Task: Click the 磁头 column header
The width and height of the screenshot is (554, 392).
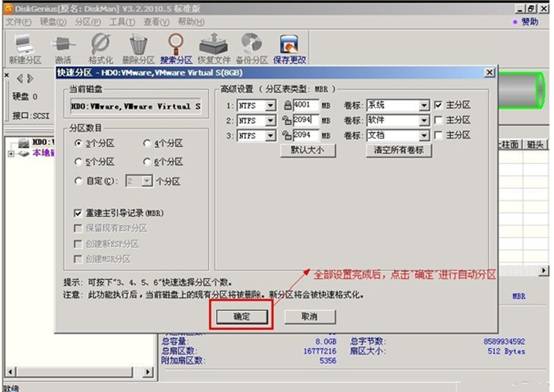Action: pos(535,145)
